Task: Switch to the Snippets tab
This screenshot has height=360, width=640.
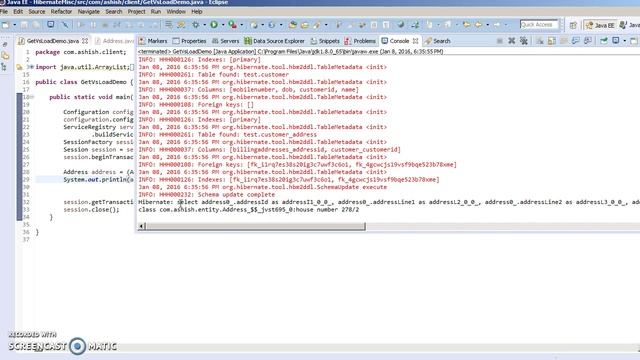Action: tap(325, 41)
